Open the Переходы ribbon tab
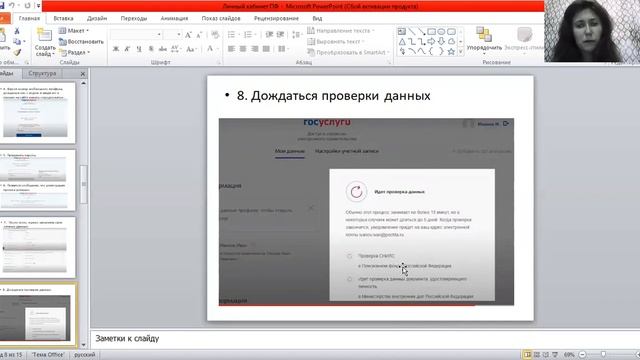640x360 pixels. point(133,18)
